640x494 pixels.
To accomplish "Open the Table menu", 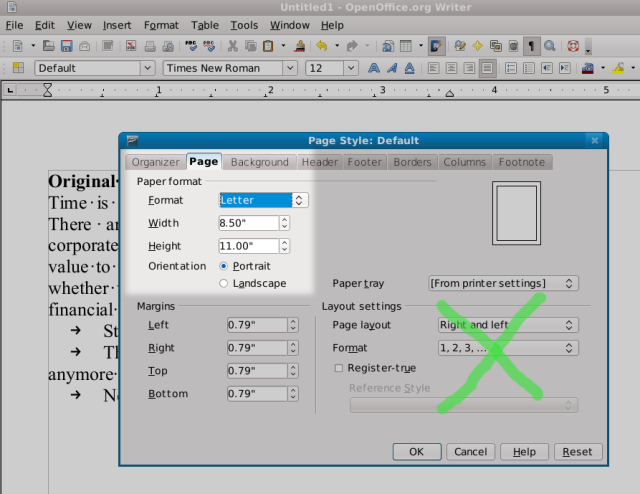I will point(205,24).
